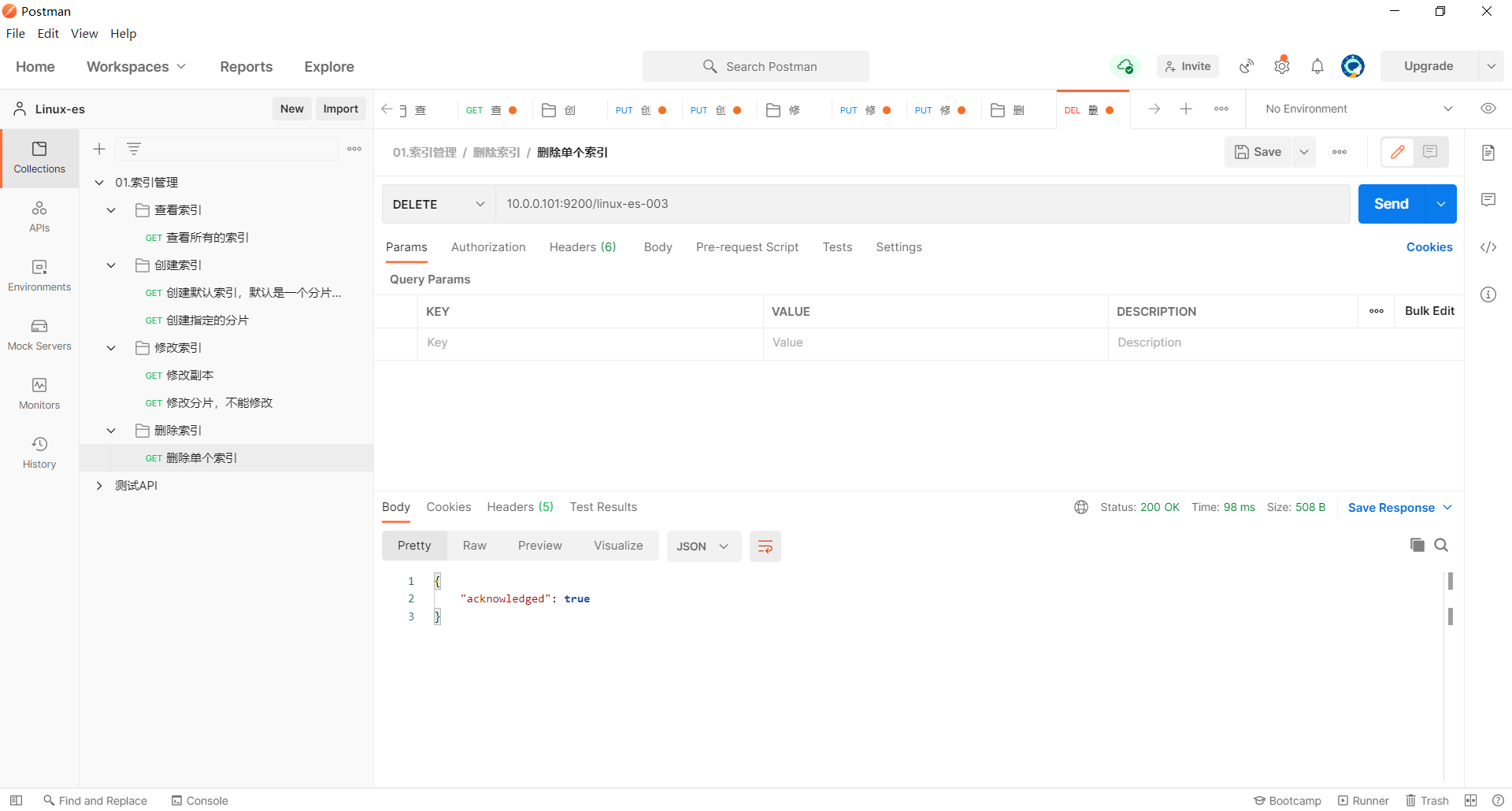Screen dimensions: 1512x811
Task: Open the capture requests satellite icon
Action: 1247,66
